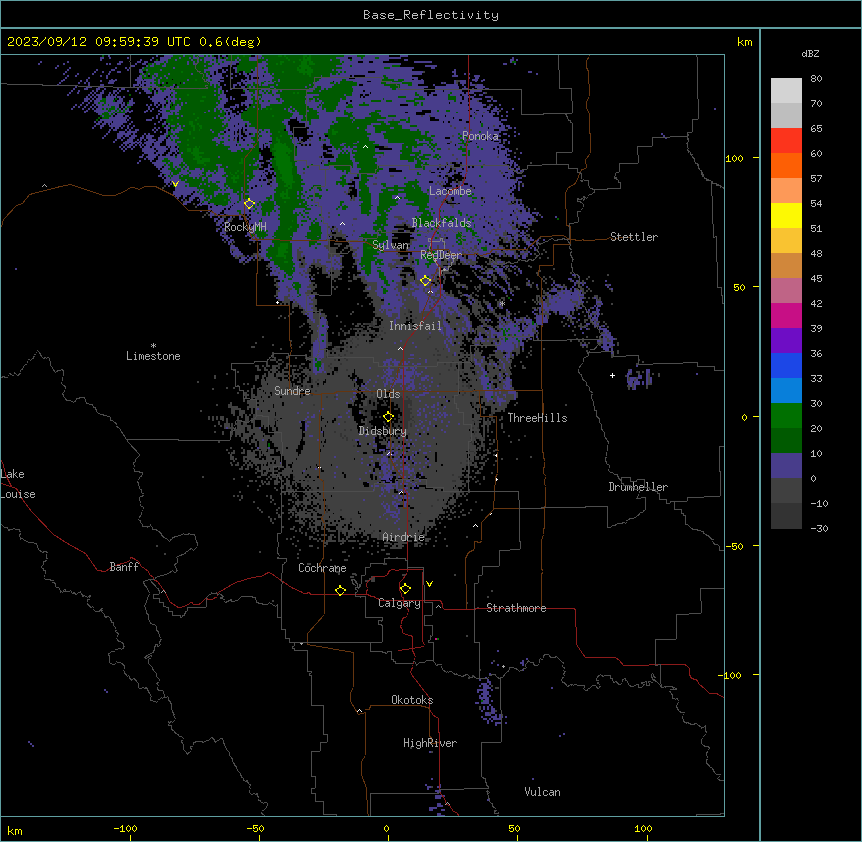Select the Cochrane label
The image size is (862, 842).
coord(322,568)
